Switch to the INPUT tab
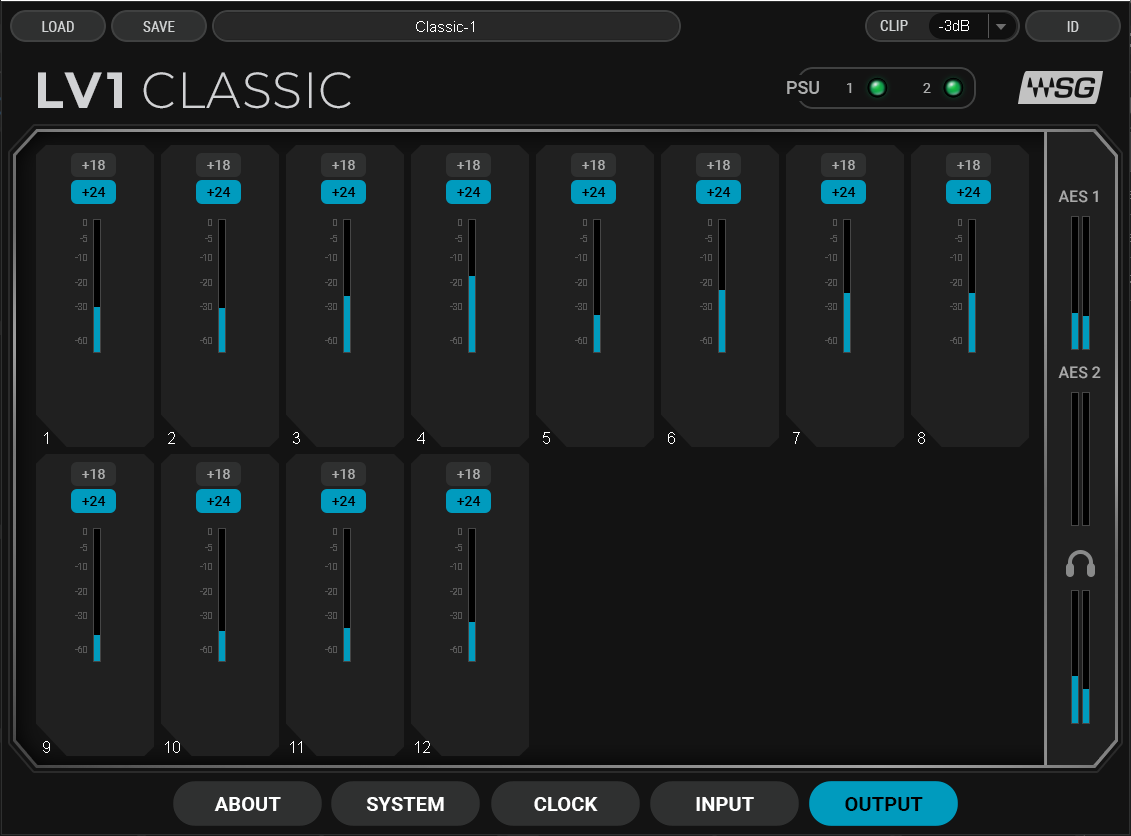 click(x=724, y=804)
